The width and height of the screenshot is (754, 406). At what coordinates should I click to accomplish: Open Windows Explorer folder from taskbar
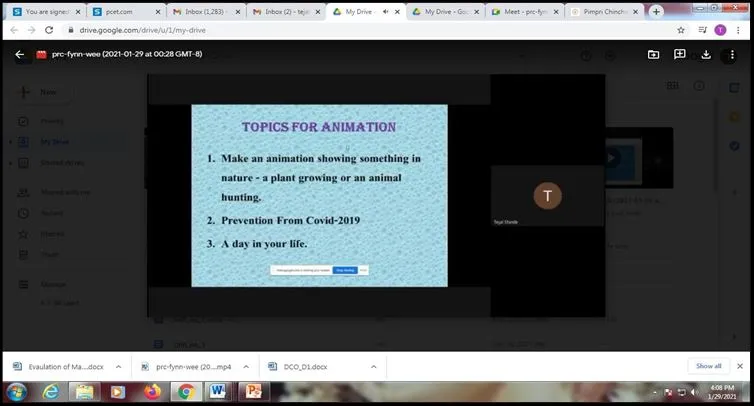pos(84,392)
